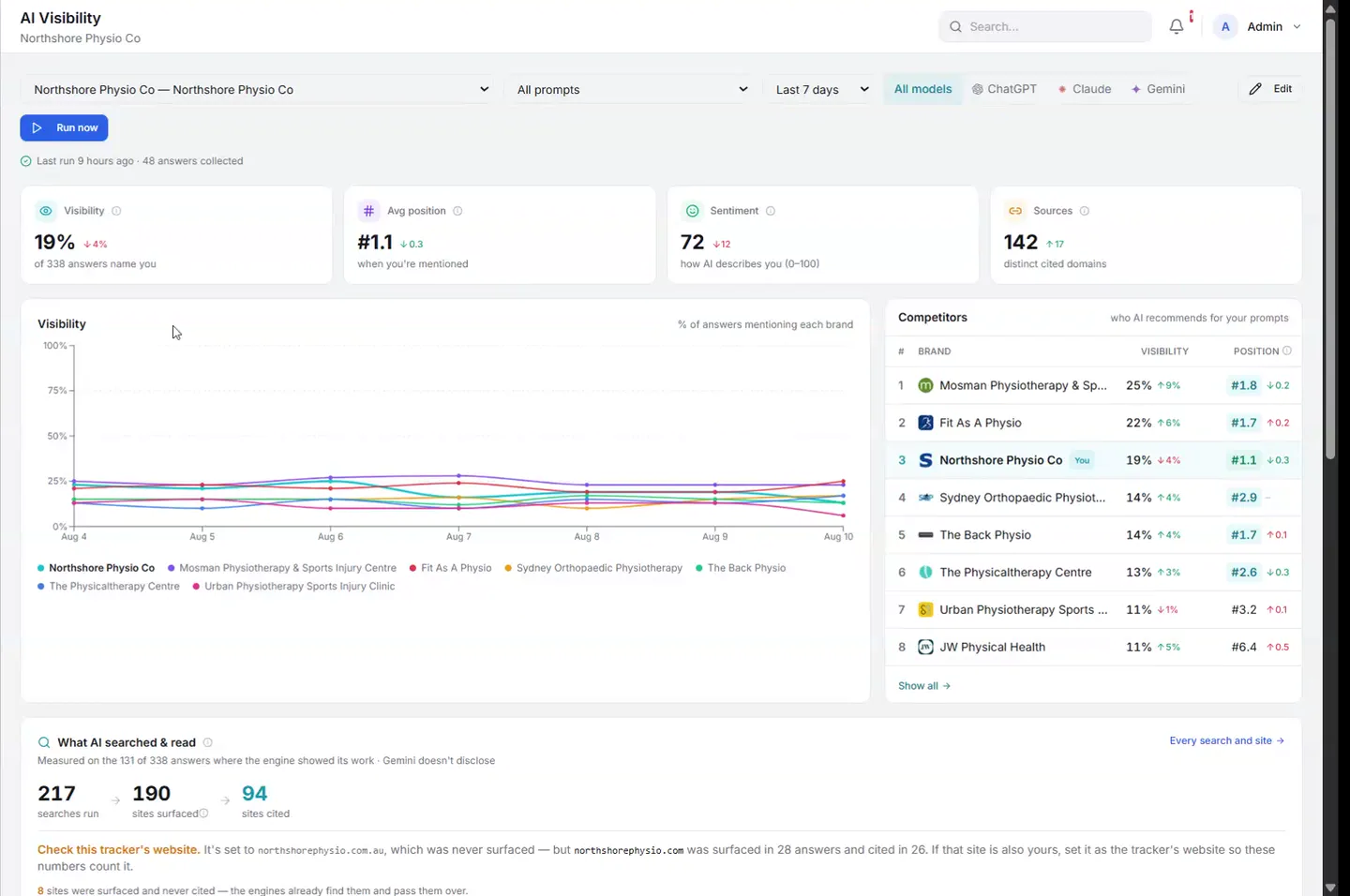1350x896 pixels.
Task: Click the Fit As A Physio logo
Action: tap(925, 423)
